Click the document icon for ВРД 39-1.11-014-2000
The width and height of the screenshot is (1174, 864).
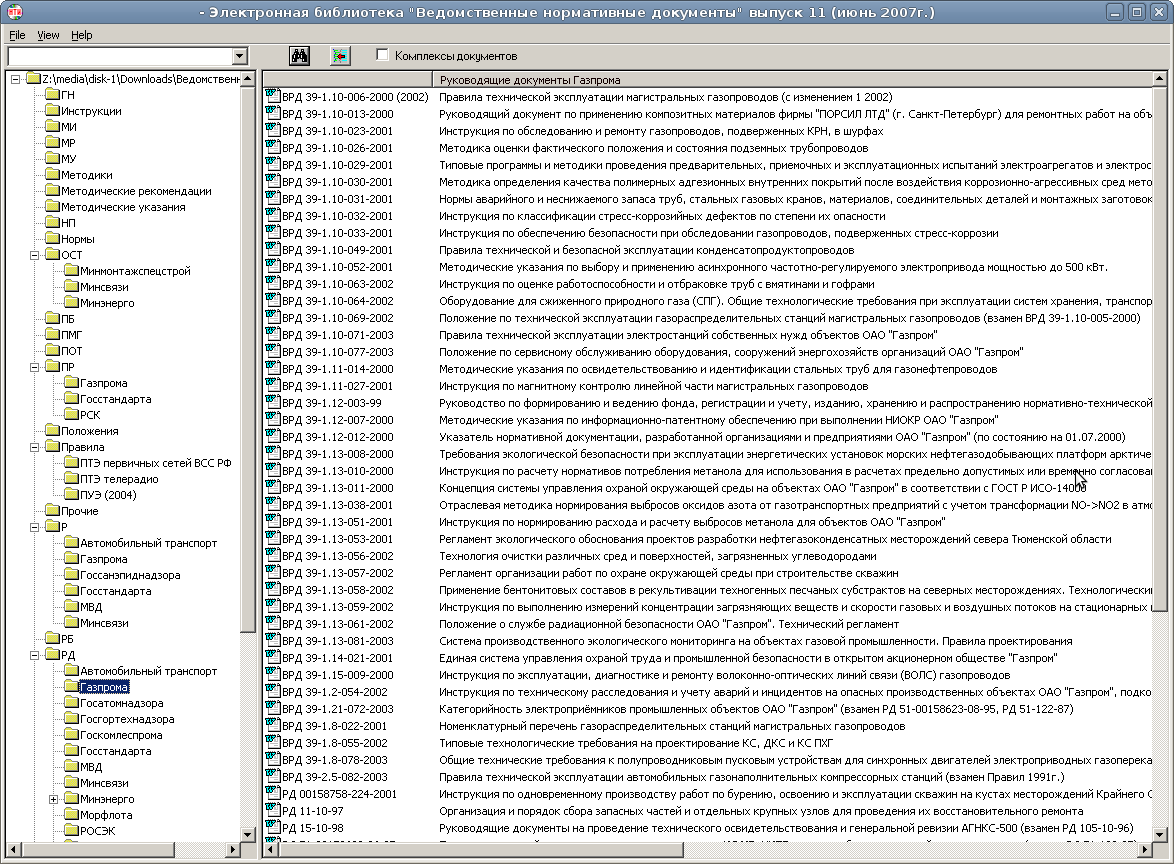[x=273, y=369]
